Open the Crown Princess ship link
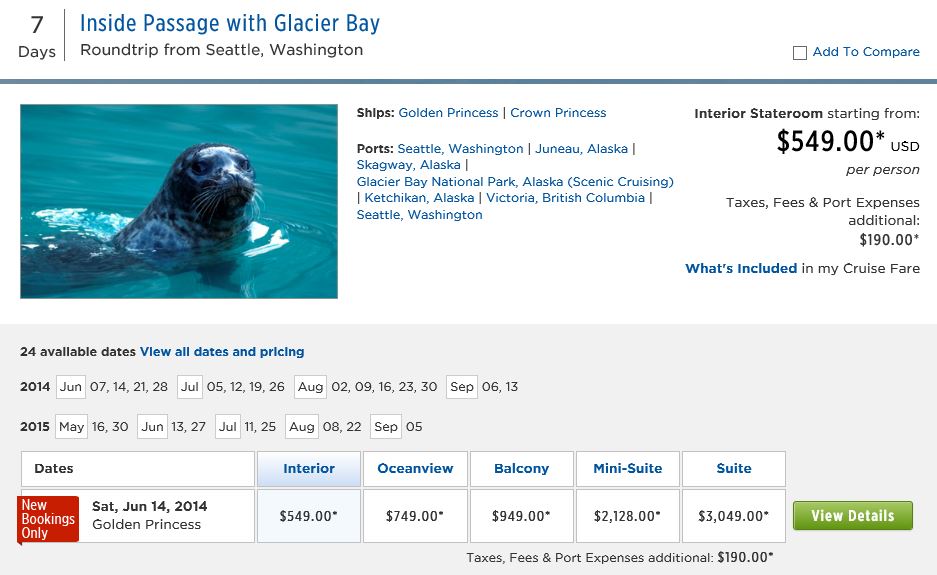 (558, 113)
